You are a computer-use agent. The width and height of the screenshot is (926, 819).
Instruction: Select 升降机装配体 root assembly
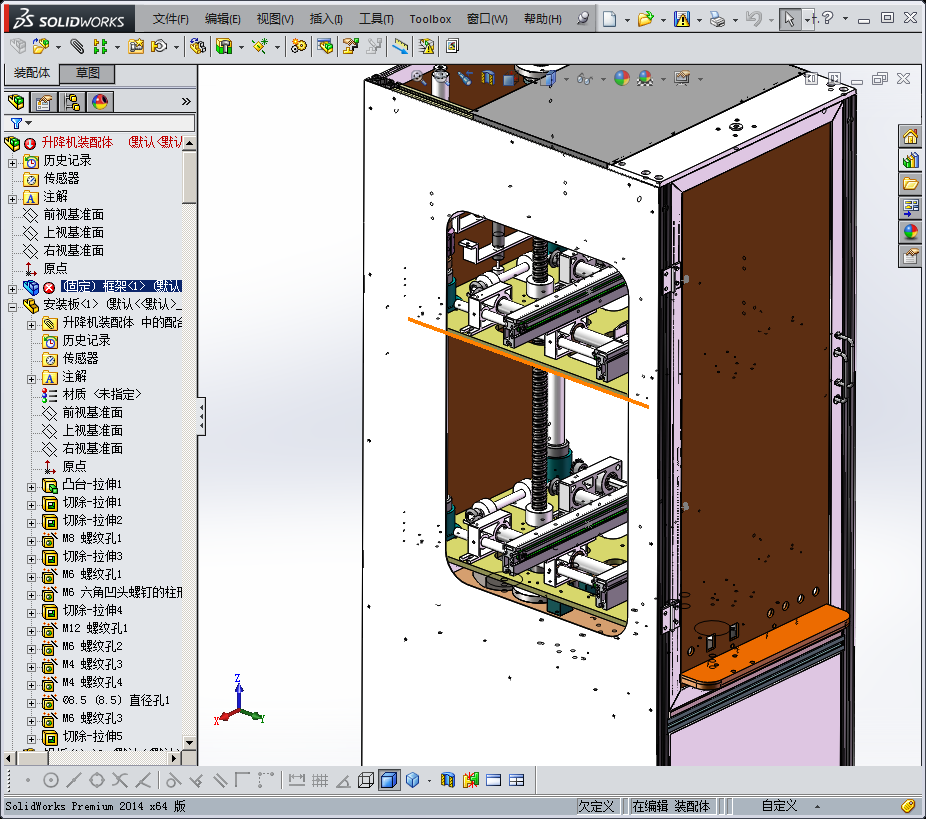(77, 142)
